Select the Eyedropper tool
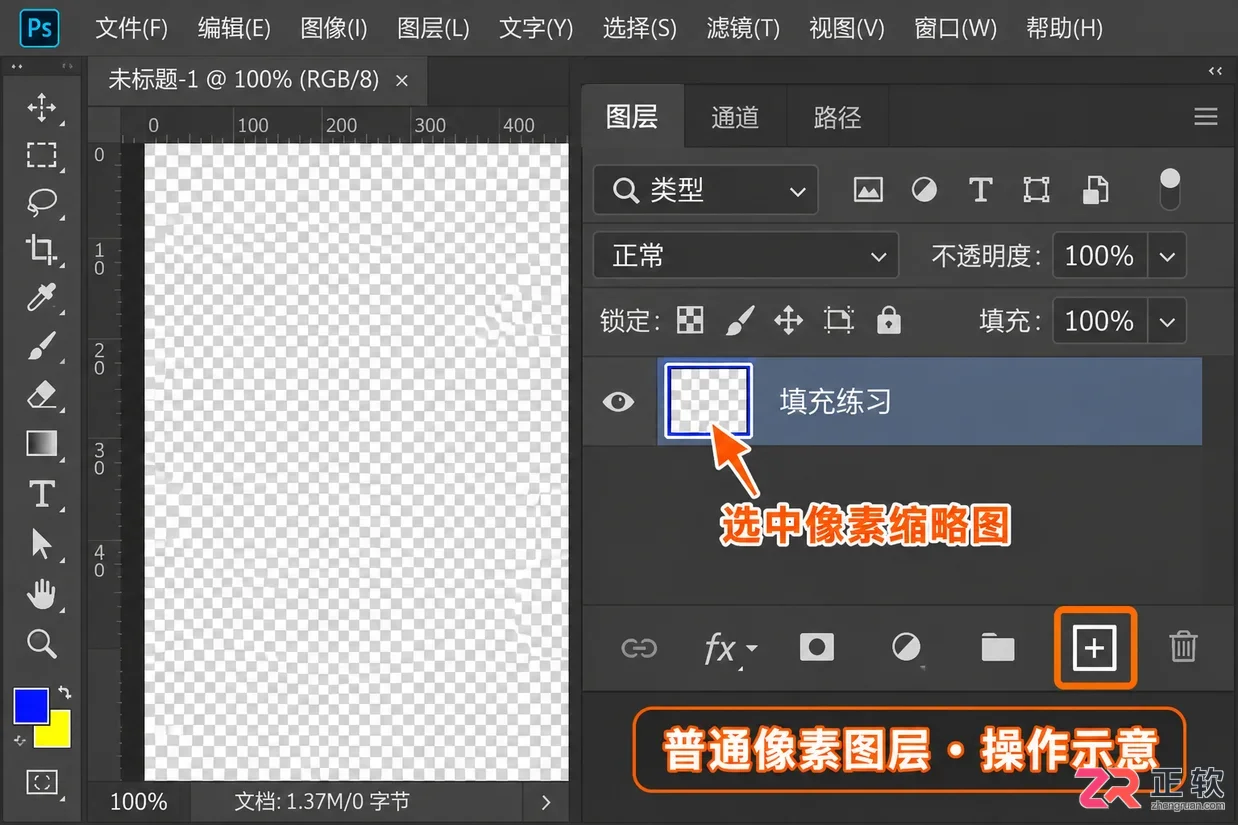The image size is (1238, 825). coord(41,297)
